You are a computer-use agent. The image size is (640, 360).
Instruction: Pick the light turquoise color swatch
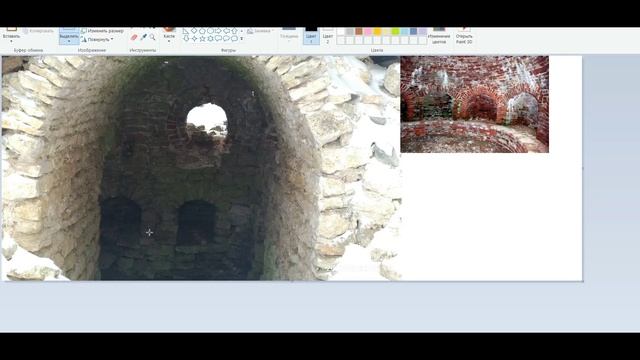[x=404, y=31]
